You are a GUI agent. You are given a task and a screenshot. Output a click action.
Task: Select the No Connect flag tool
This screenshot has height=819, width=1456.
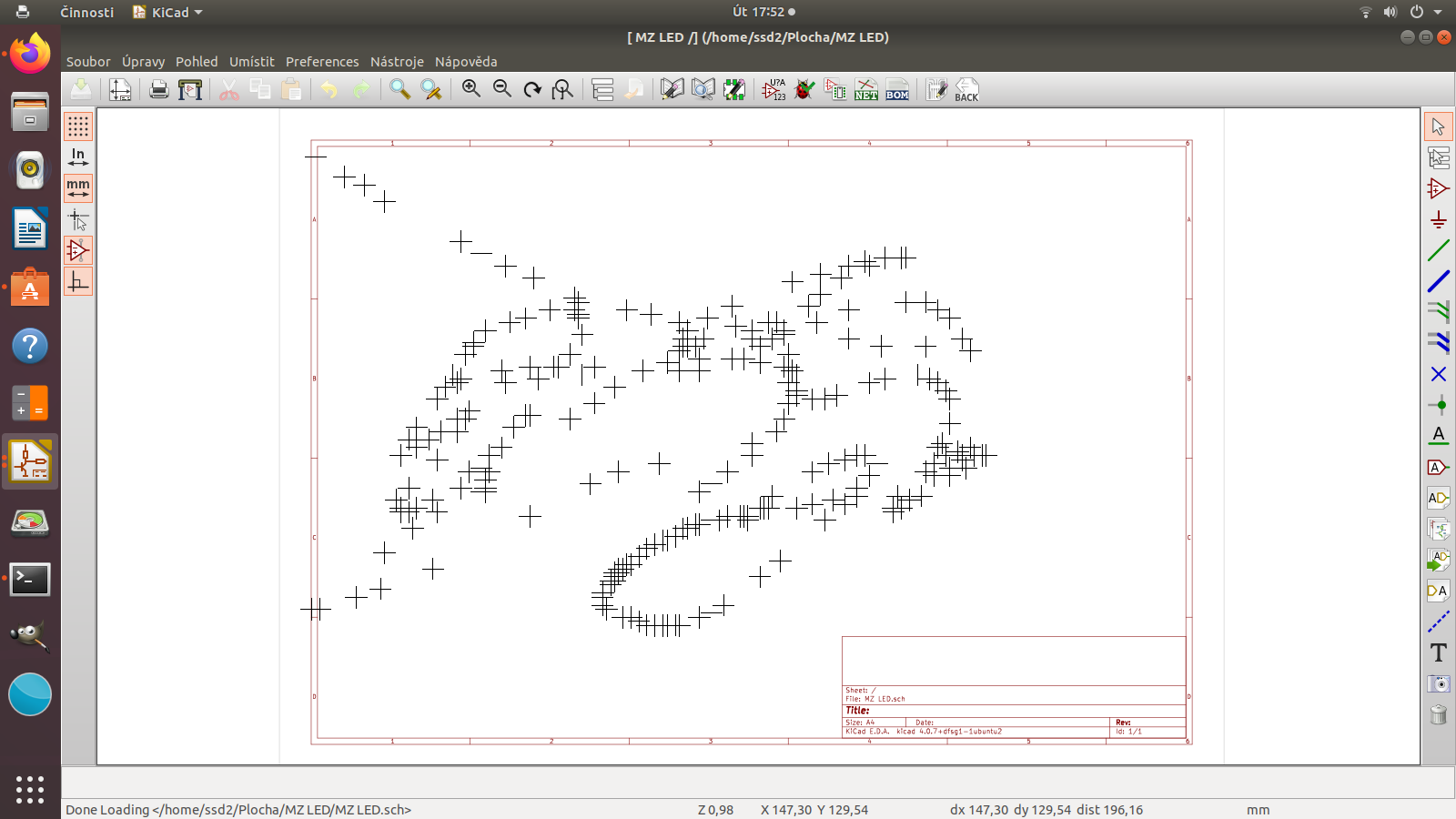click(x=1439, y=374)
